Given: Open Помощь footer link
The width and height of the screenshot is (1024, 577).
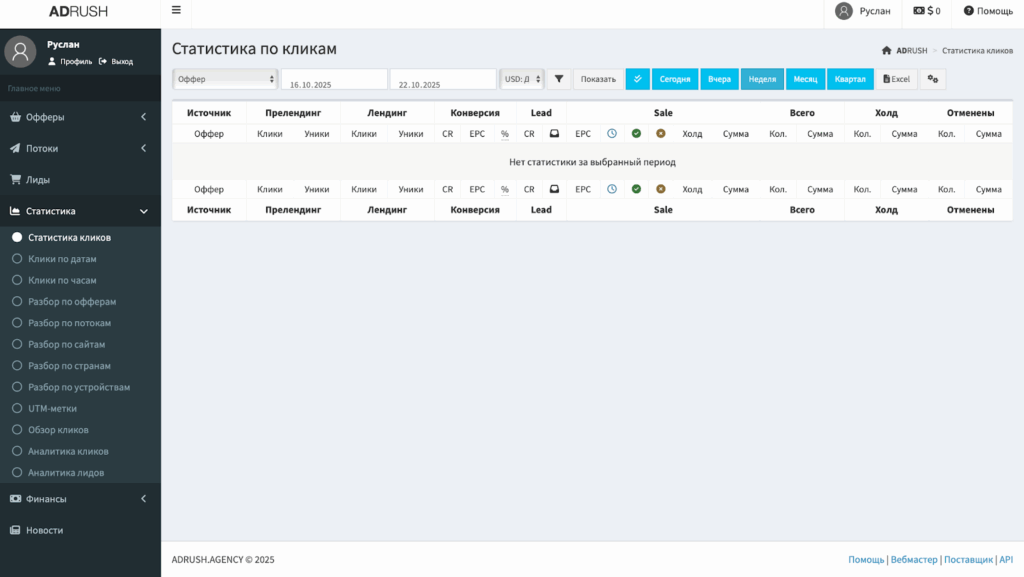Looking at the screenshot, I should pos(866,559).
